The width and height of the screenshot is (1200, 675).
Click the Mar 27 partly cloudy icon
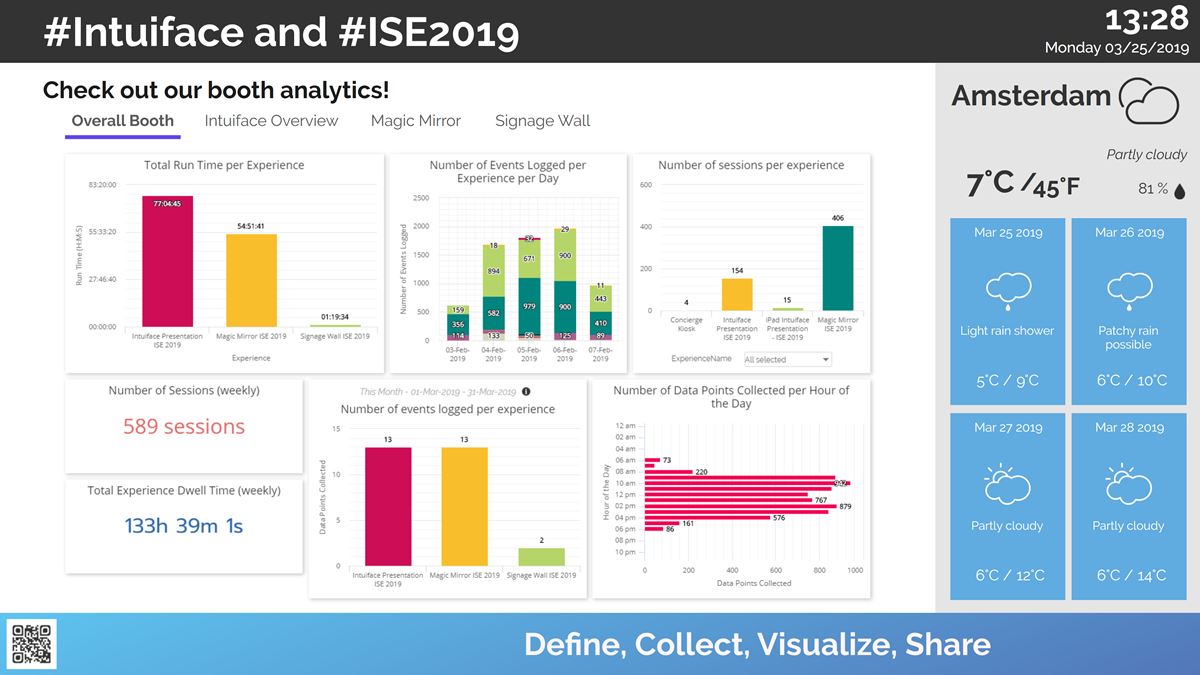click(1007, 484)
